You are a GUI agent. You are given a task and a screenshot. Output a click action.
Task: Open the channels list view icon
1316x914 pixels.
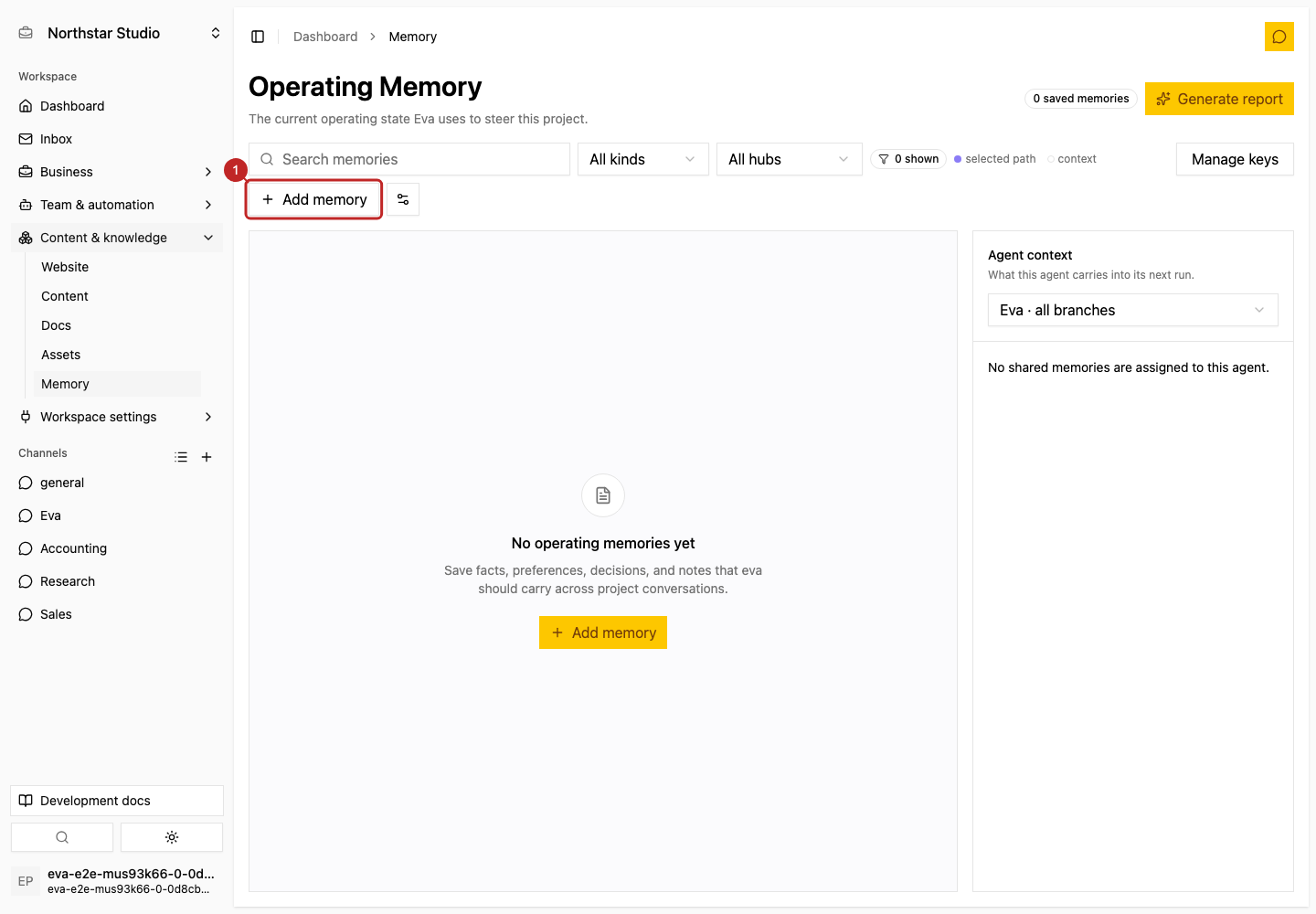(x=181, y=457)
